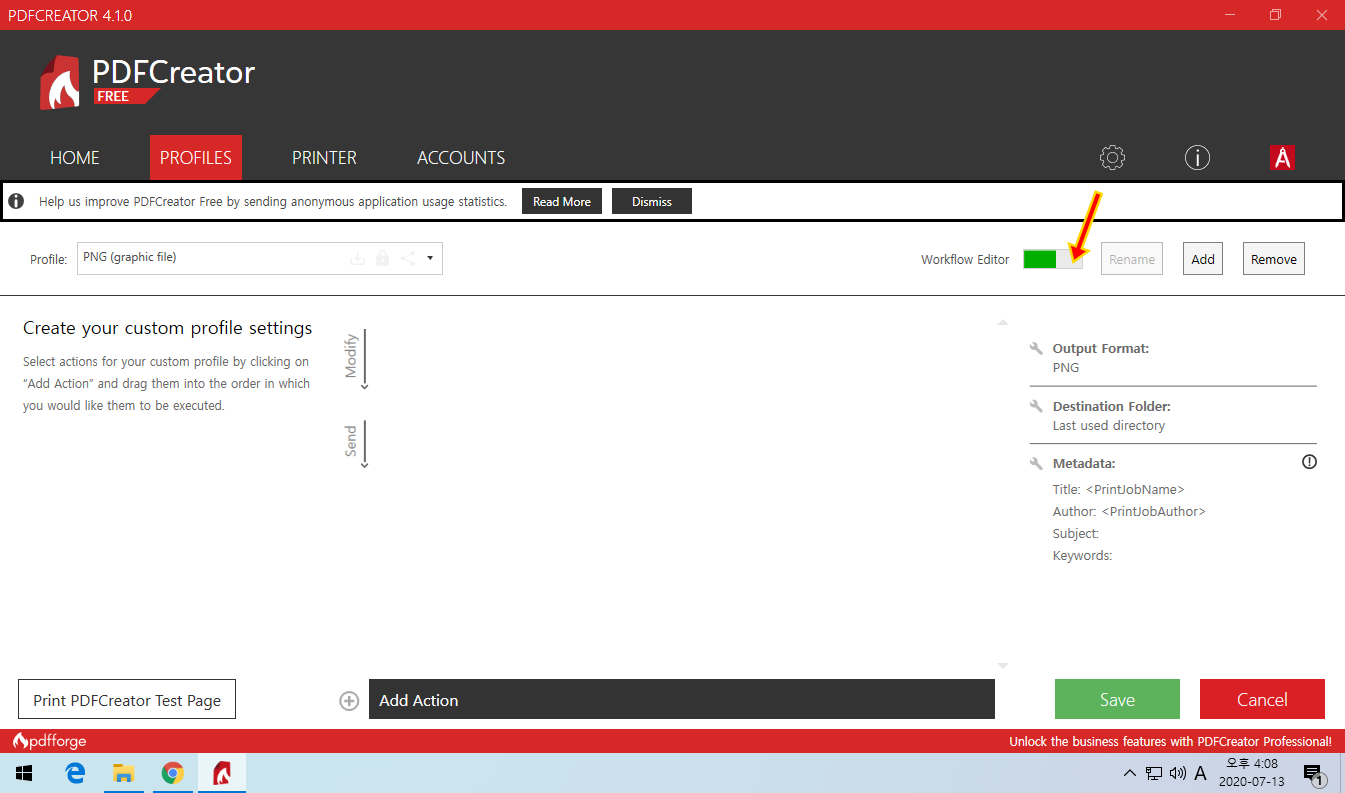Image resolution: width=1345 pixels, height=793 pixels.
Task: Click the volume icon in system tray
Action: pyautogui.click(x=1177, y=773)
